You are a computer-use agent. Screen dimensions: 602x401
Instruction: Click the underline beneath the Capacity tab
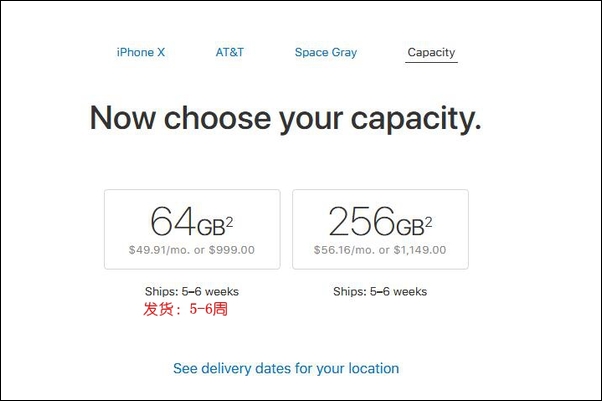431,62
